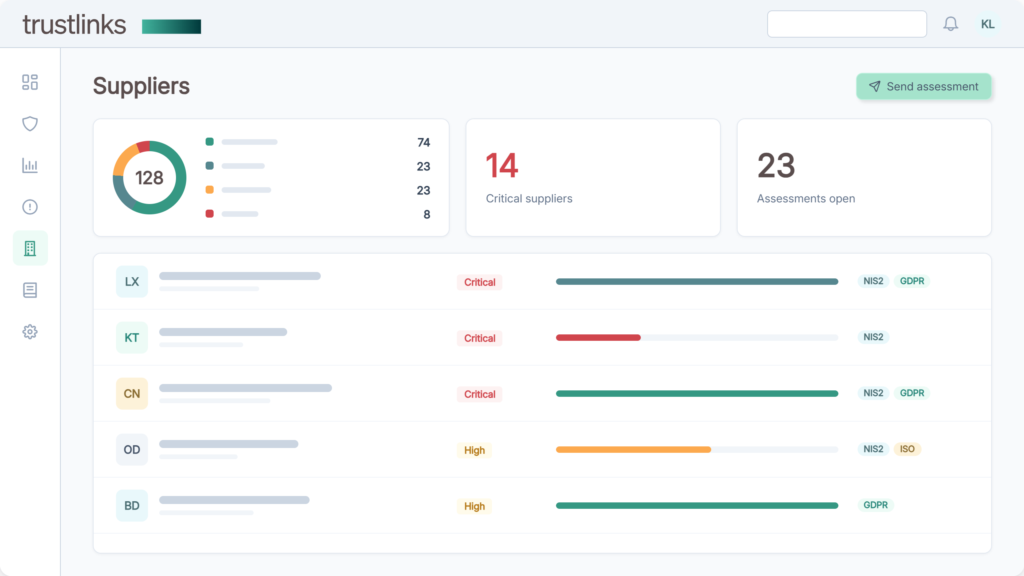Open the shield security icon in sidebar
Viewport: 1024px width, 576px height.
click(30, 123)
